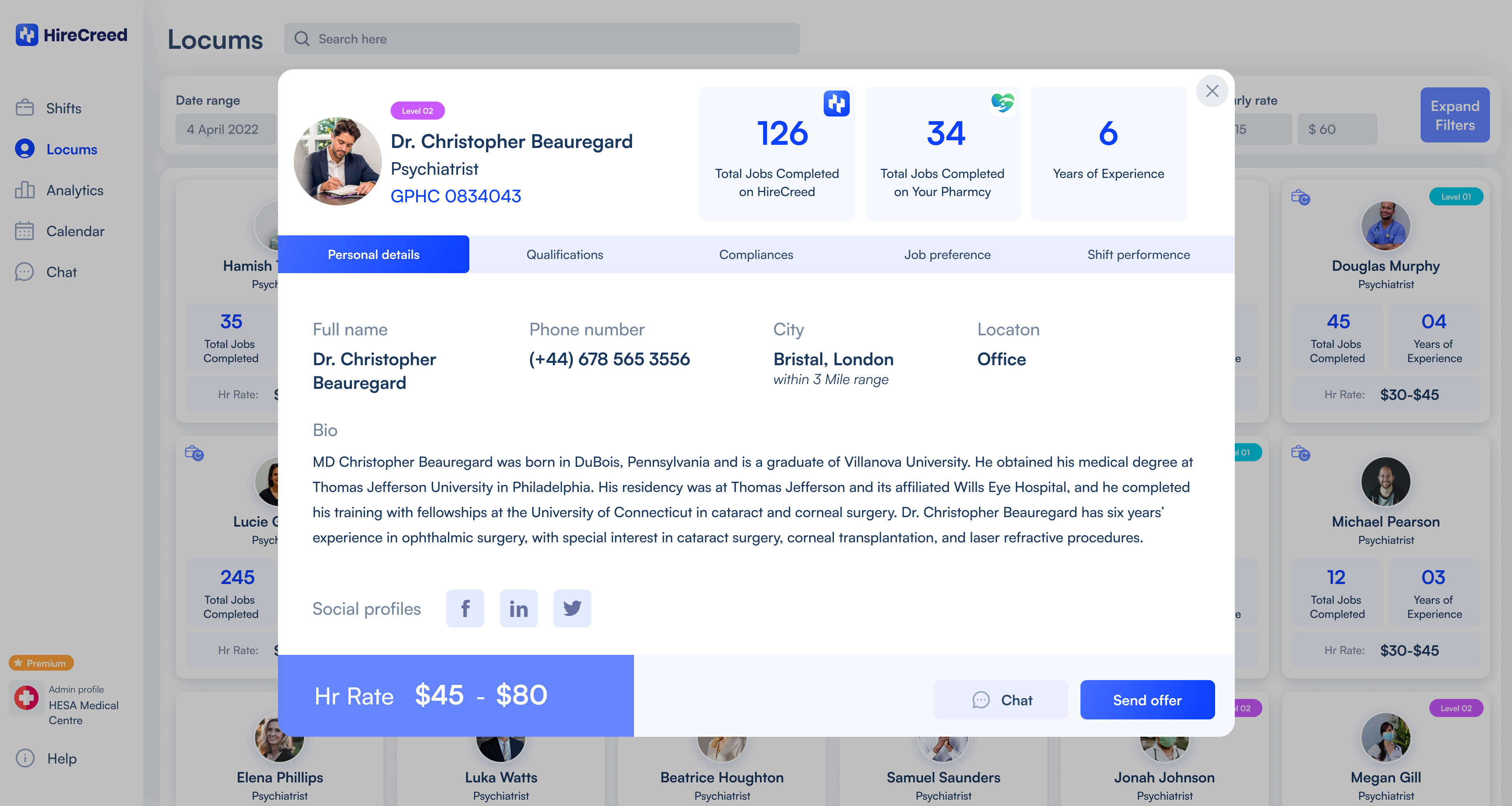This screenshot has height=806, width=1512.
Task: Click the GPHC 0834043 link
Action: click(x=456, y=196)
